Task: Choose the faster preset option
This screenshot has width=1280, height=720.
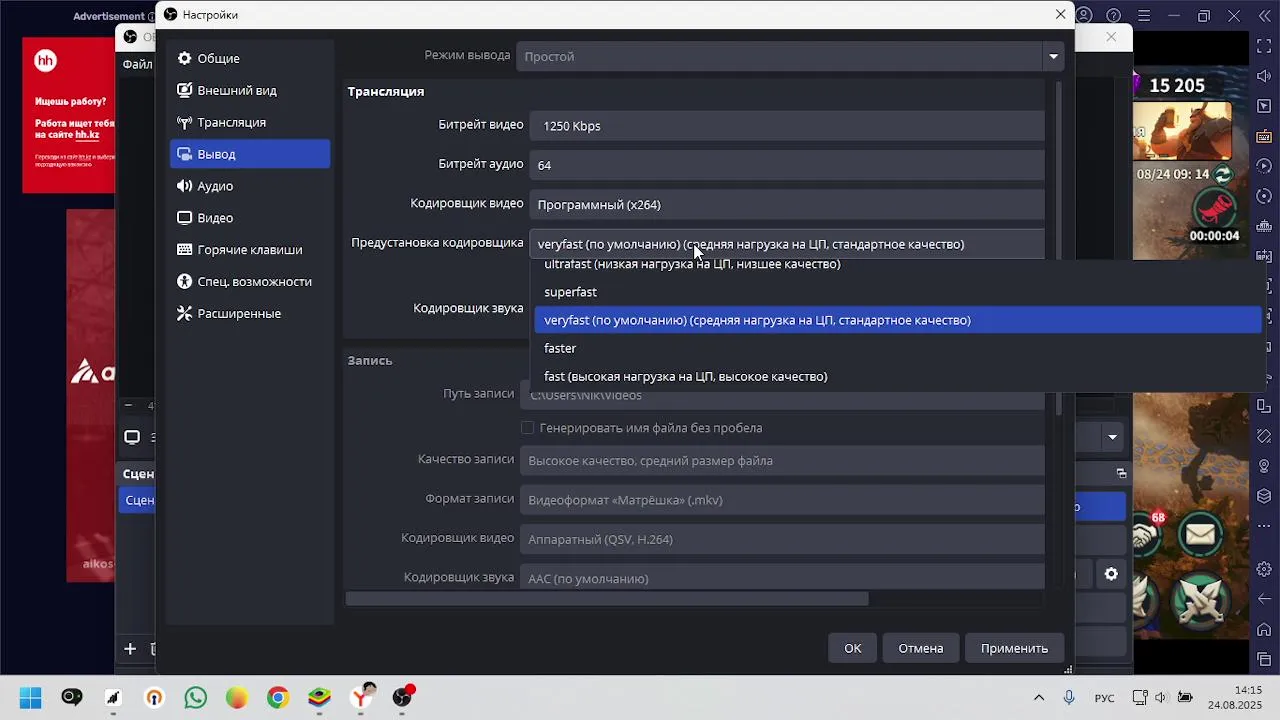Action: point(898,348)
